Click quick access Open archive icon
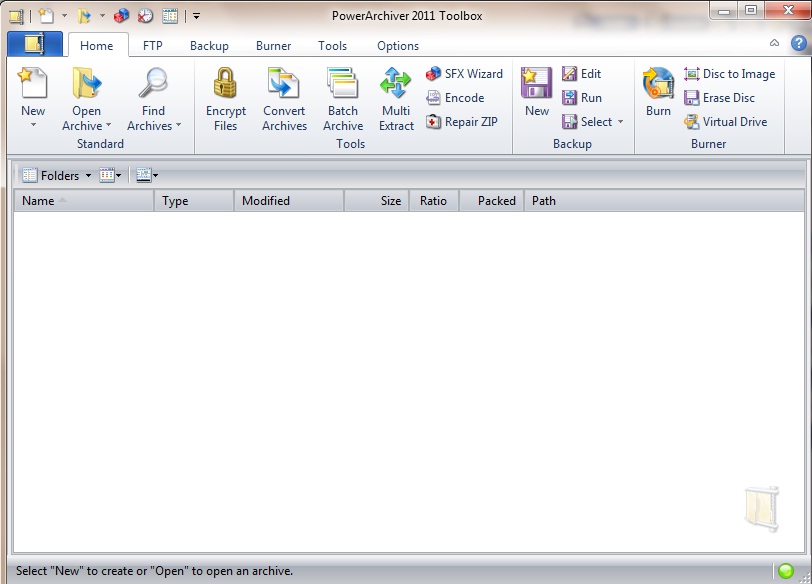Image resolution: width=812 pixels, height=584 pixels. tap(84, 16)
